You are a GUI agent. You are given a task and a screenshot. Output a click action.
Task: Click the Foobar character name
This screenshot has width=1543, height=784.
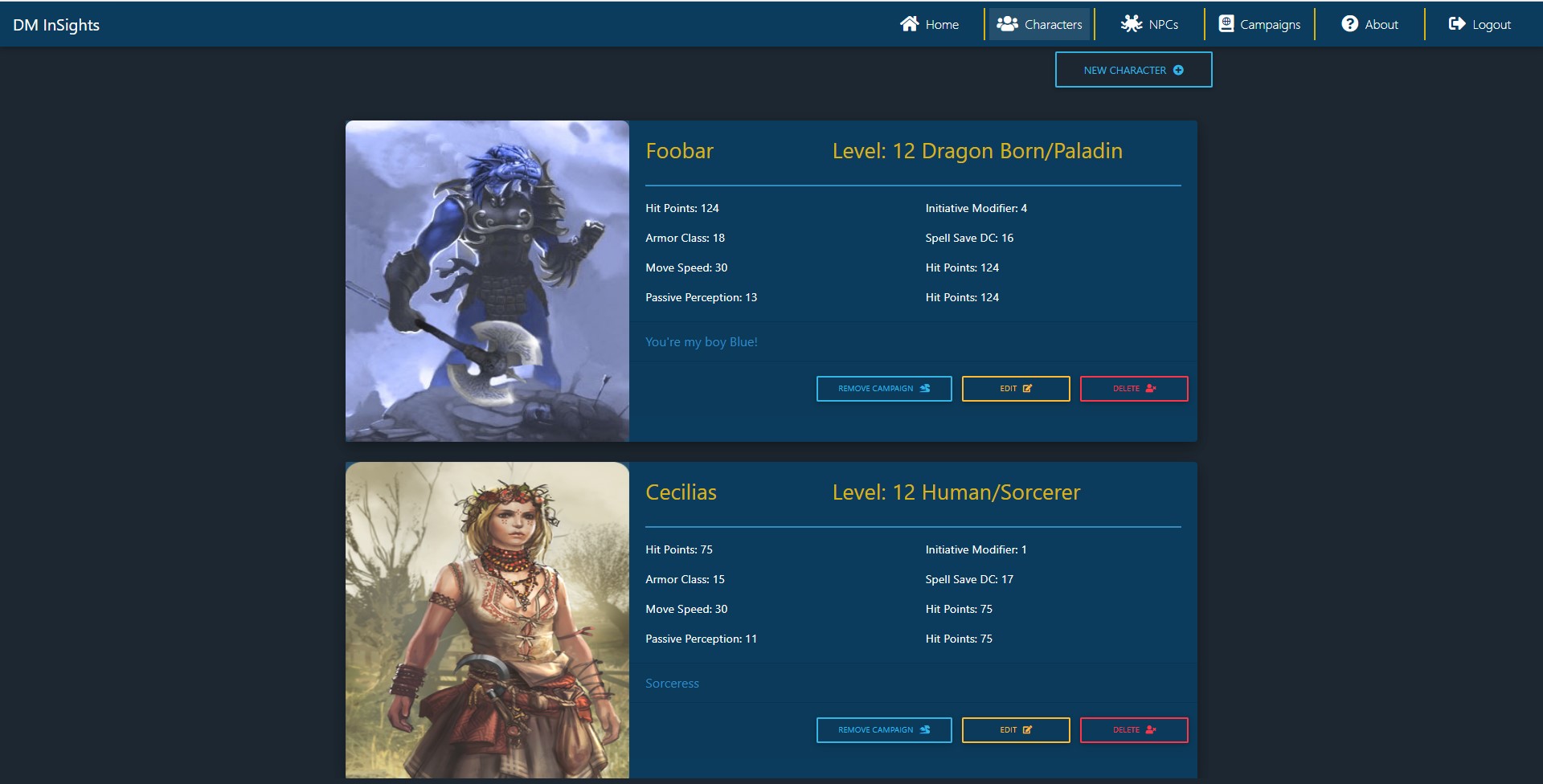click(680, 151)
